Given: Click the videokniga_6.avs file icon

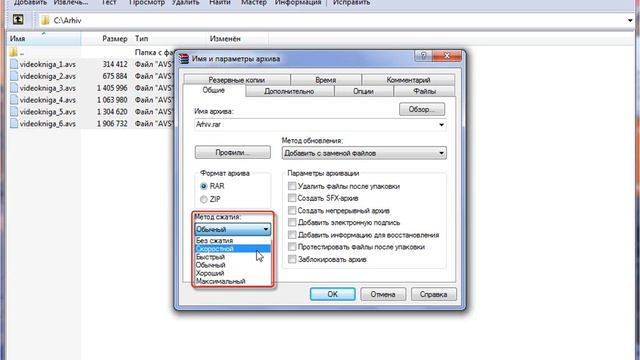Looking at the screenshot, I should pos(14,123).
